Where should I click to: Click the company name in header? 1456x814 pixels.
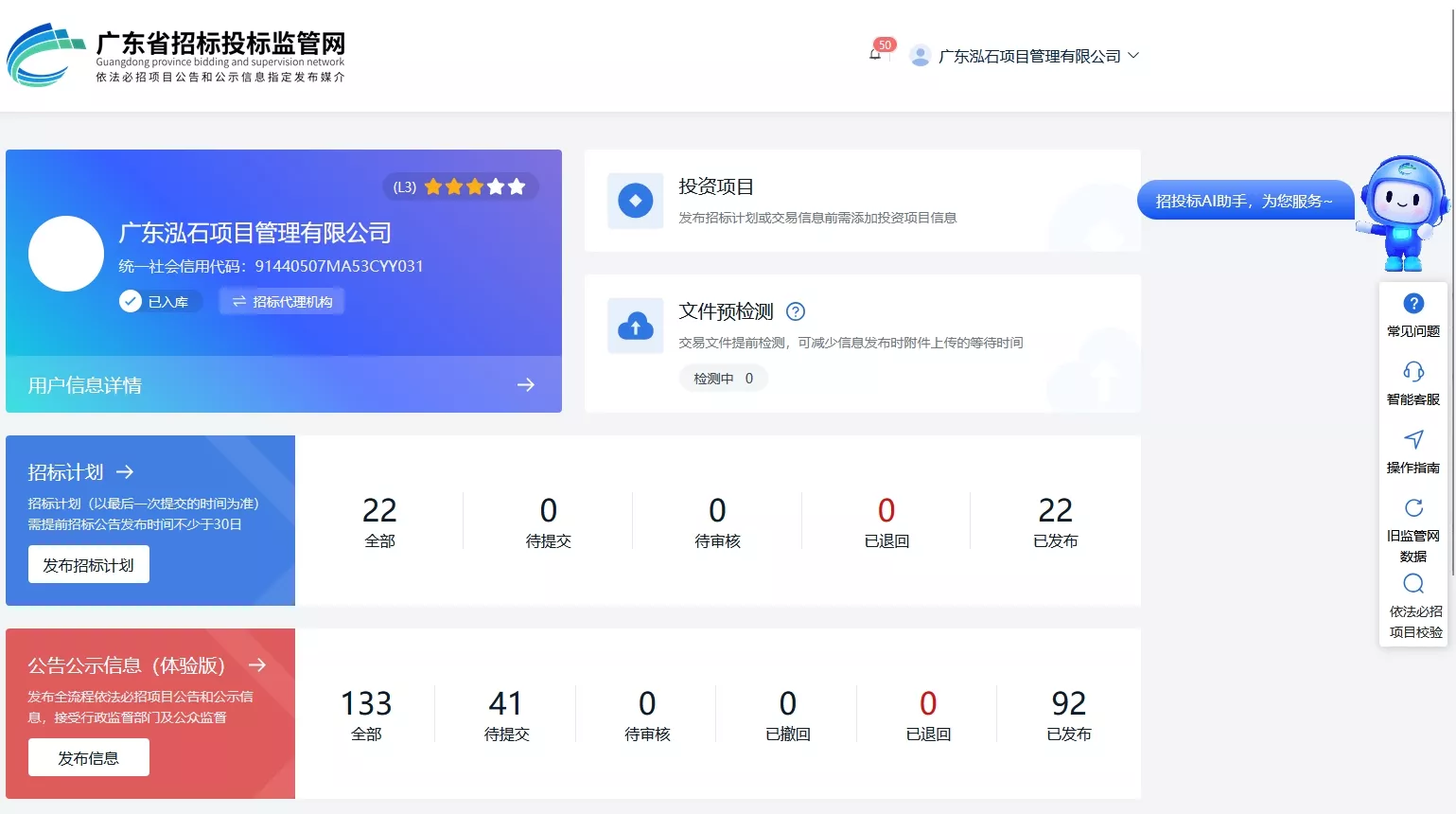point(1029,56)
